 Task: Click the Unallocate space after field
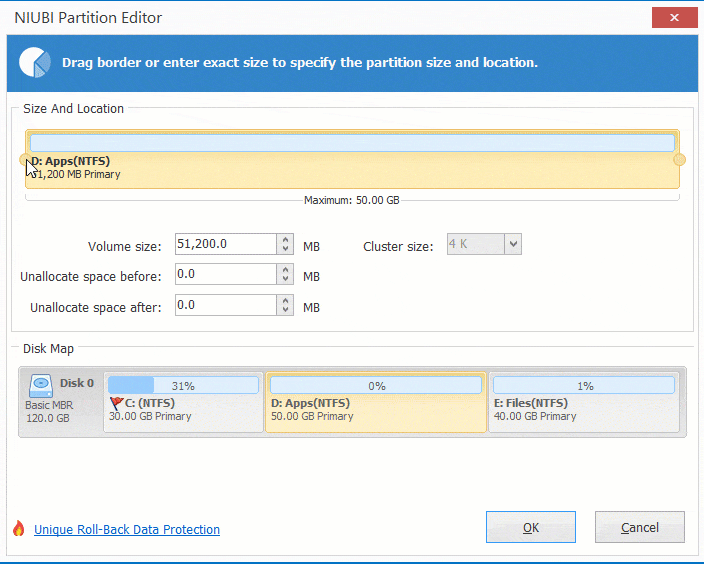226,305
